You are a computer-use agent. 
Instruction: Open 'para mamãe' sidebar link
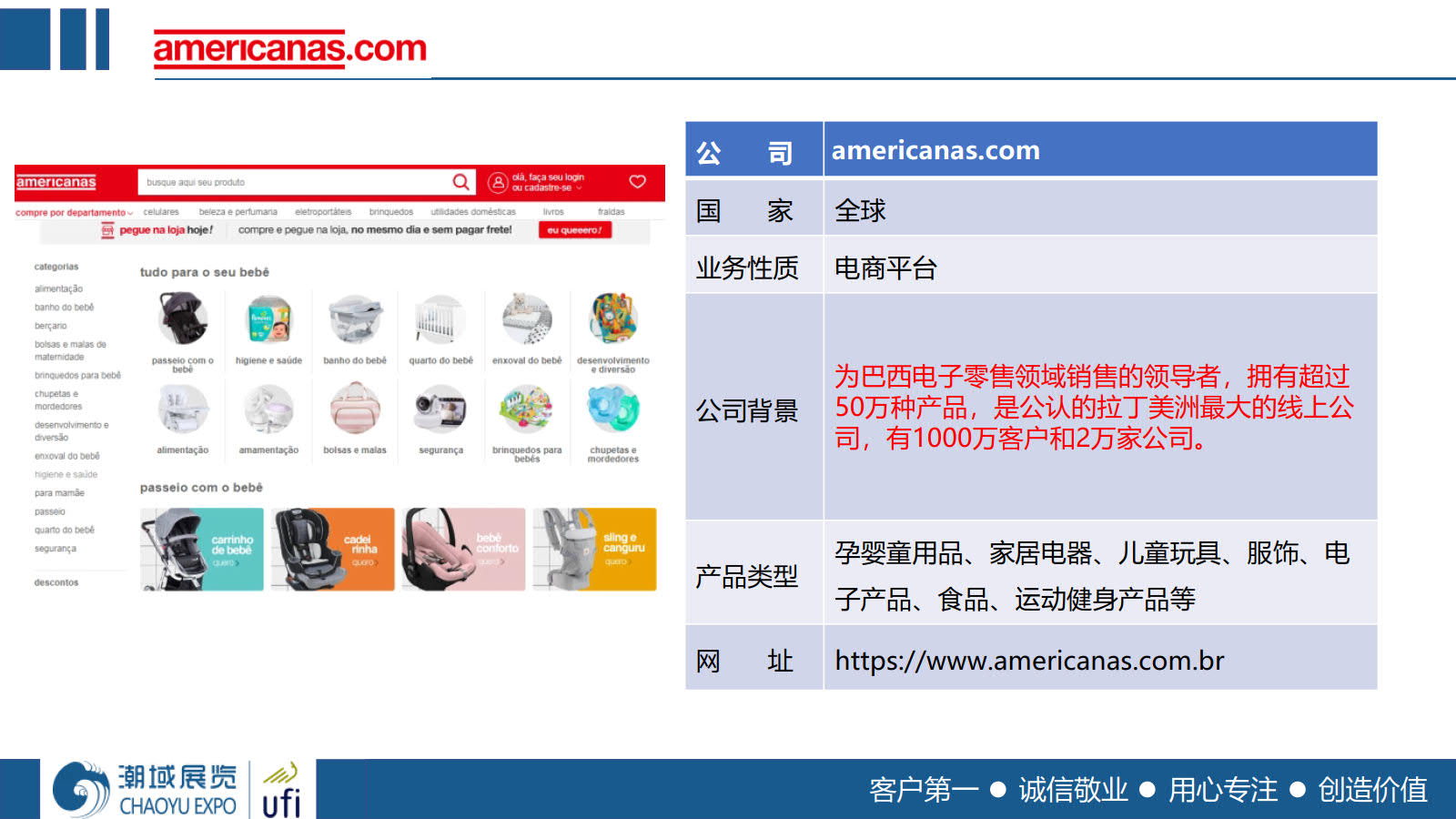[x=59, y=493]
